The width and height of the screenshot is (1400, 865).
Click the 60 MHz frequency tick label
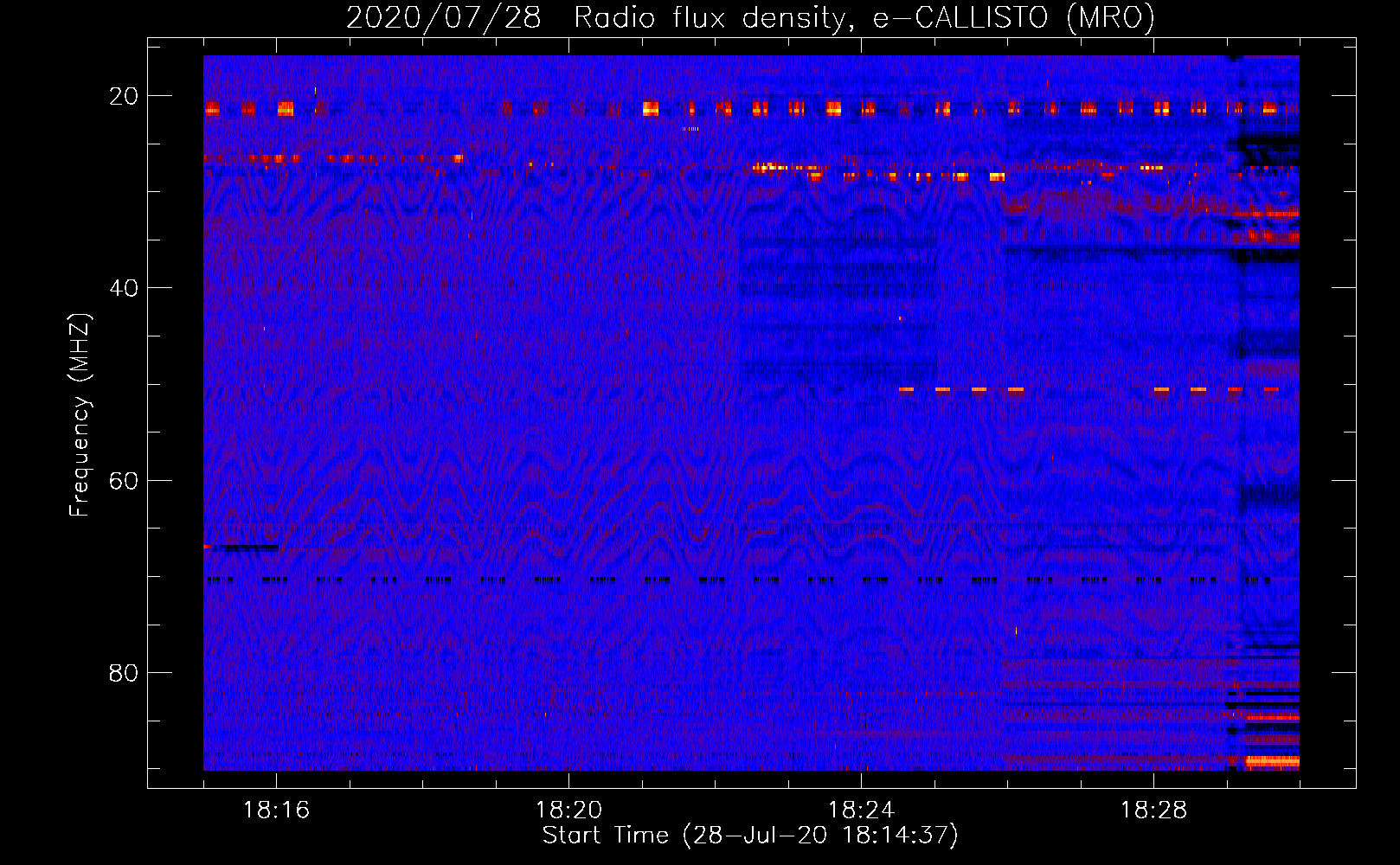(x=124, y=481)
